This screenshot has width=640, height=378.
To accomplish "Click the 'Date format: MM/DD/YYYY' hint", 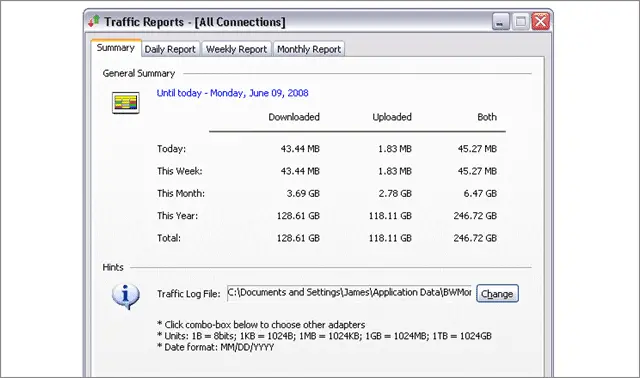I will (x=216, y=347).
